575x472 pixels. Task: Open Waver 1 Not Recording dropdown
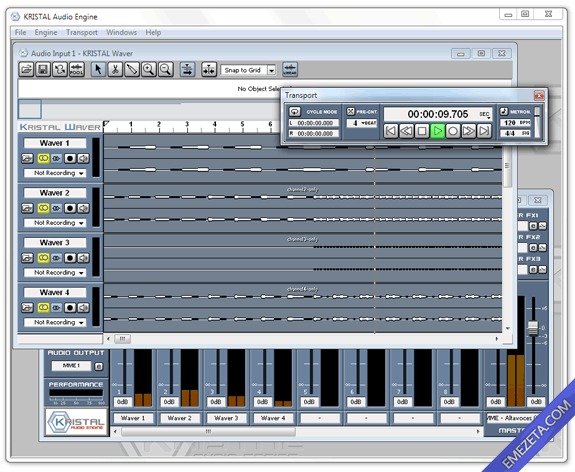[x=55, y=173]
